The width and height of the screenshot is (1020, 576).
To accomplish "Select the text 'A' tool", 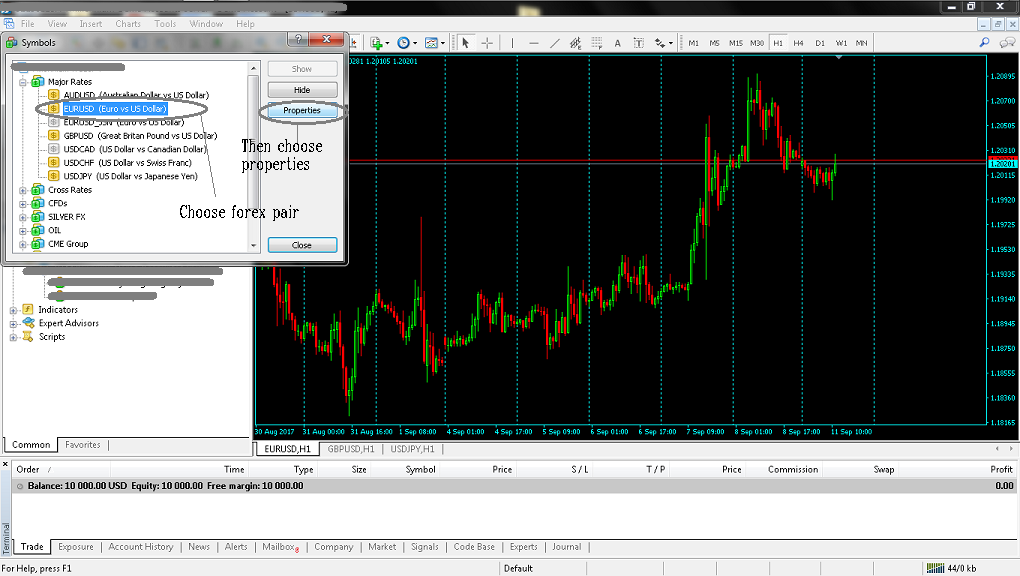I will pos(617,43).
